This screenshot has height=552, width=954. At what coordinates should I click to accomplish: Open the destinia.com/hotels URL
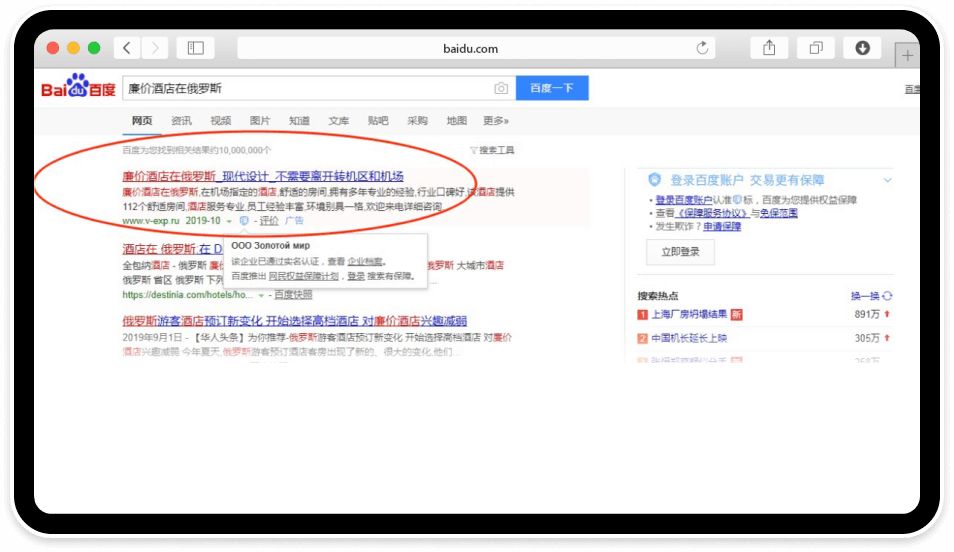(187, 295)
